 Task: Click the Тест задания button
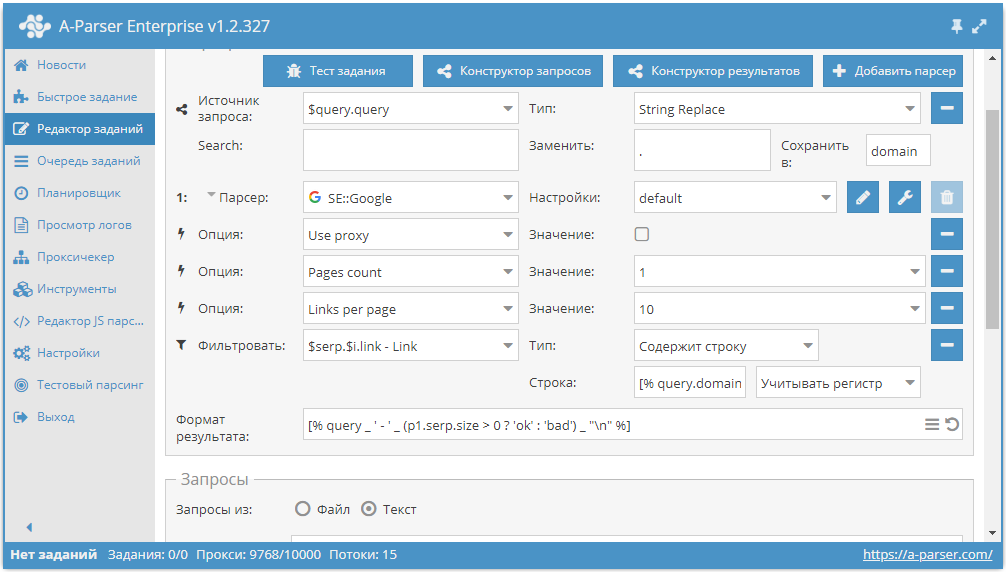pos(337,71)
